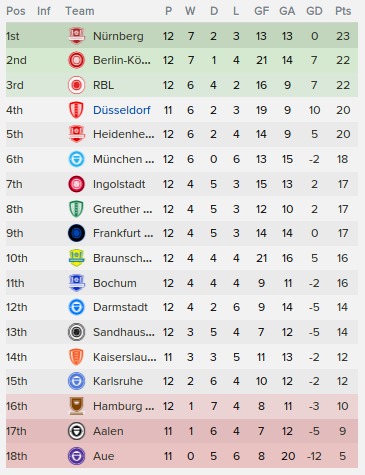365x475 pixels.
Task: Select the brown Hamburg trophy badge
Action: [76, 406]
